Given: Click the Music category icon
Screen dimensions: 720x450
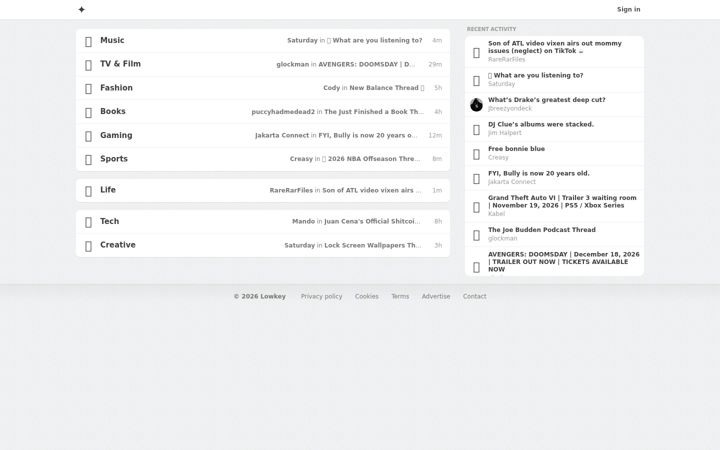Looking at the screenshot, I should tap(89, 42).
